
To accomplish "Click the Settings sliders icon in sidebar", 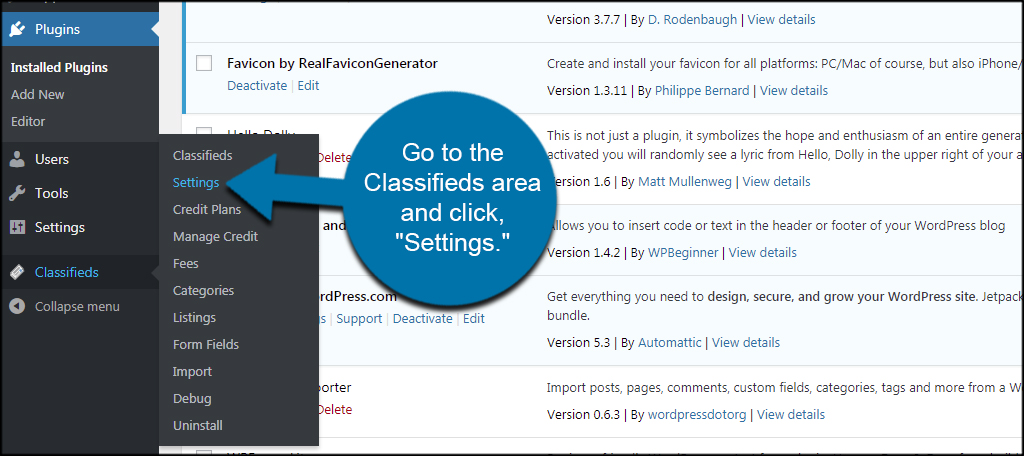I will point(18,227).
